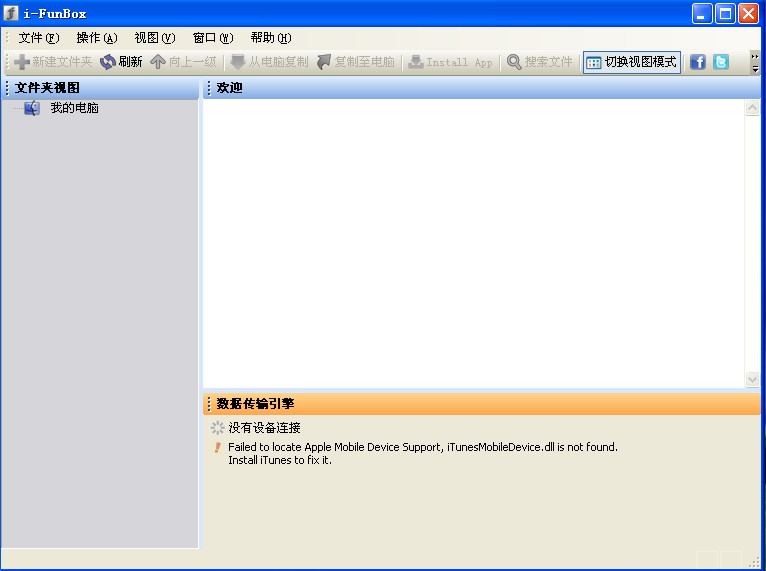
Task: Click the 'Install iTunes to fix it' message
Action: pyautogui.click(x=280, y=460)
